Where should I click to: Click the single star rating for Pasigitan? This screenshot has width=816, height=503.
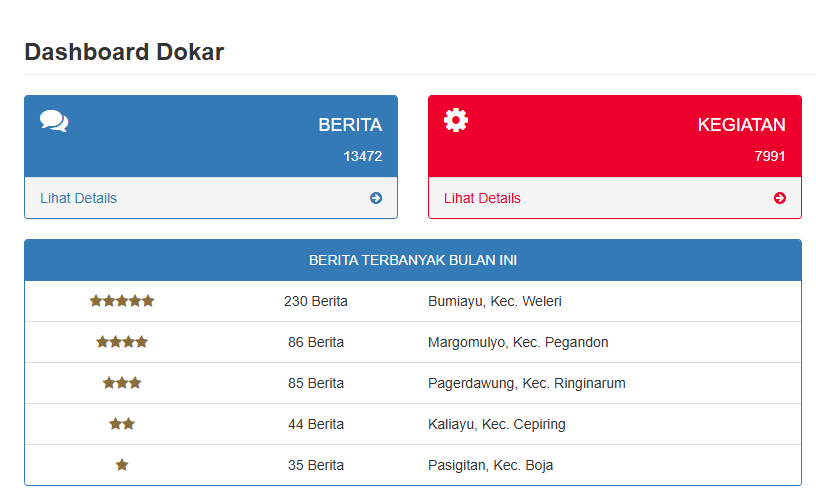pos(122,465)
